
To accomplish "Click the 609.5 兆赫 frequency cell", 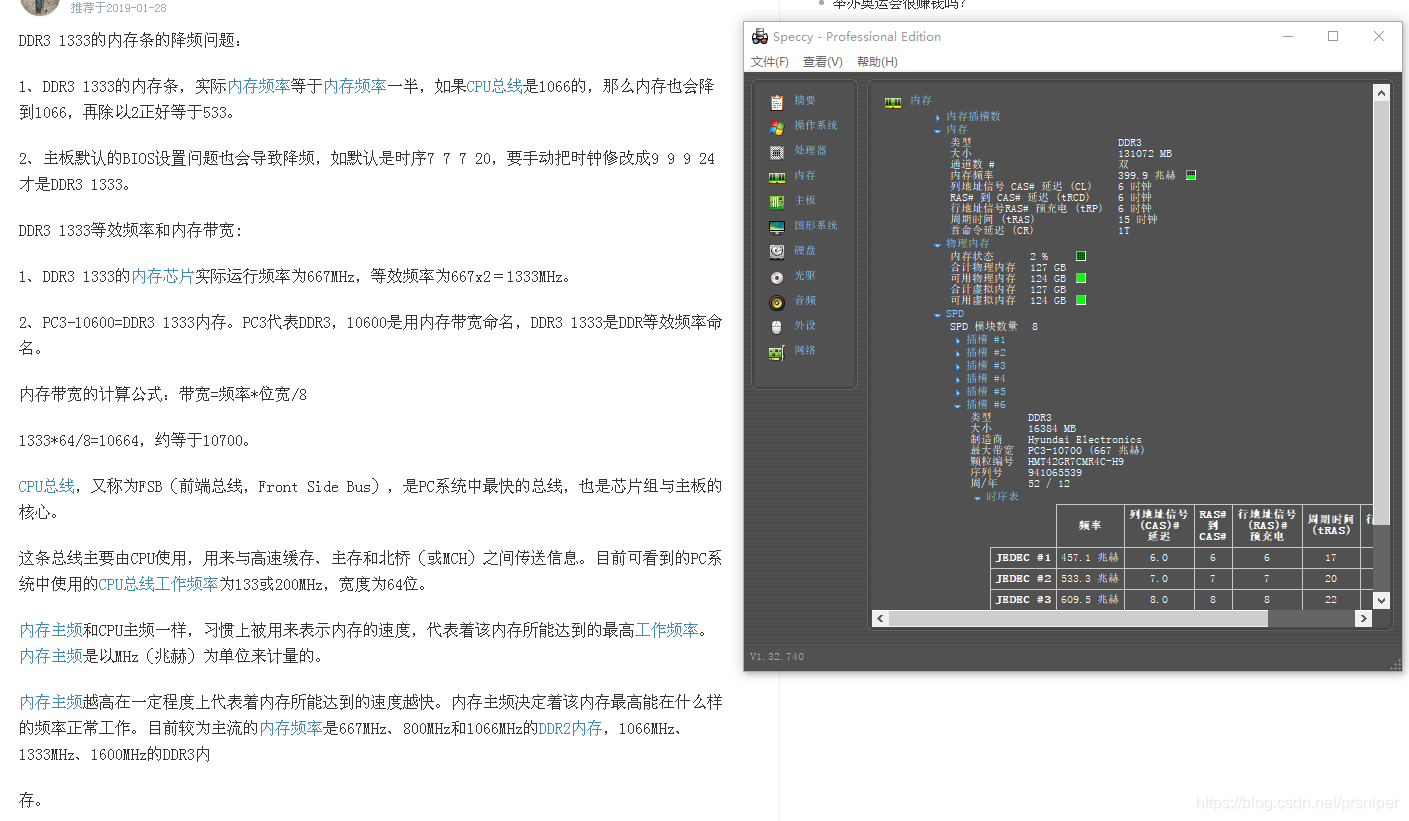I will click(x=1090, y=599).
